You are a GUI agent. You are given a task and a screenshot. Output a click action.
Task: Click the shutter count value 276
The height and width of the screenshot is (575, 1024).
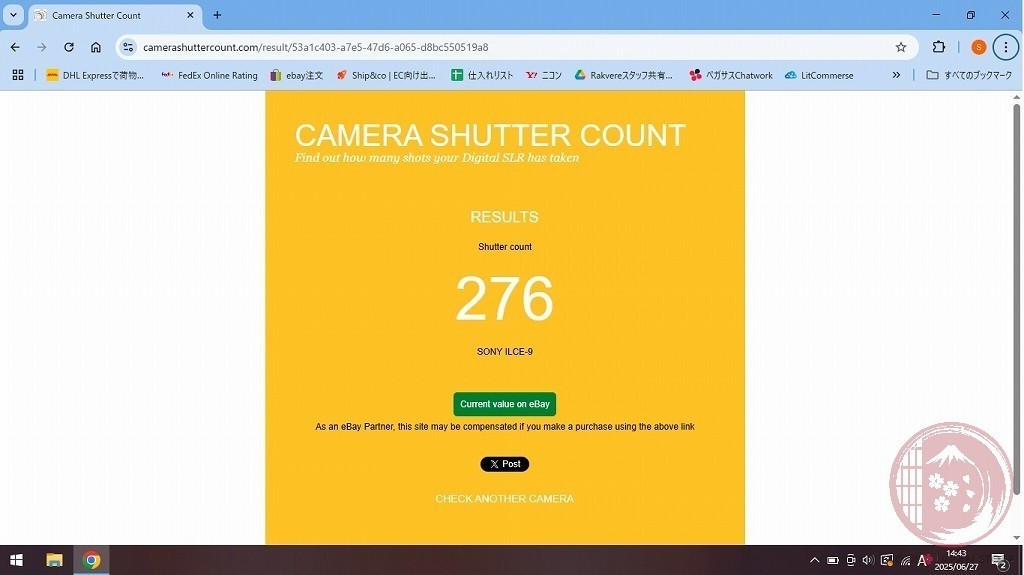pyautogui.click(x=504, y=299)
